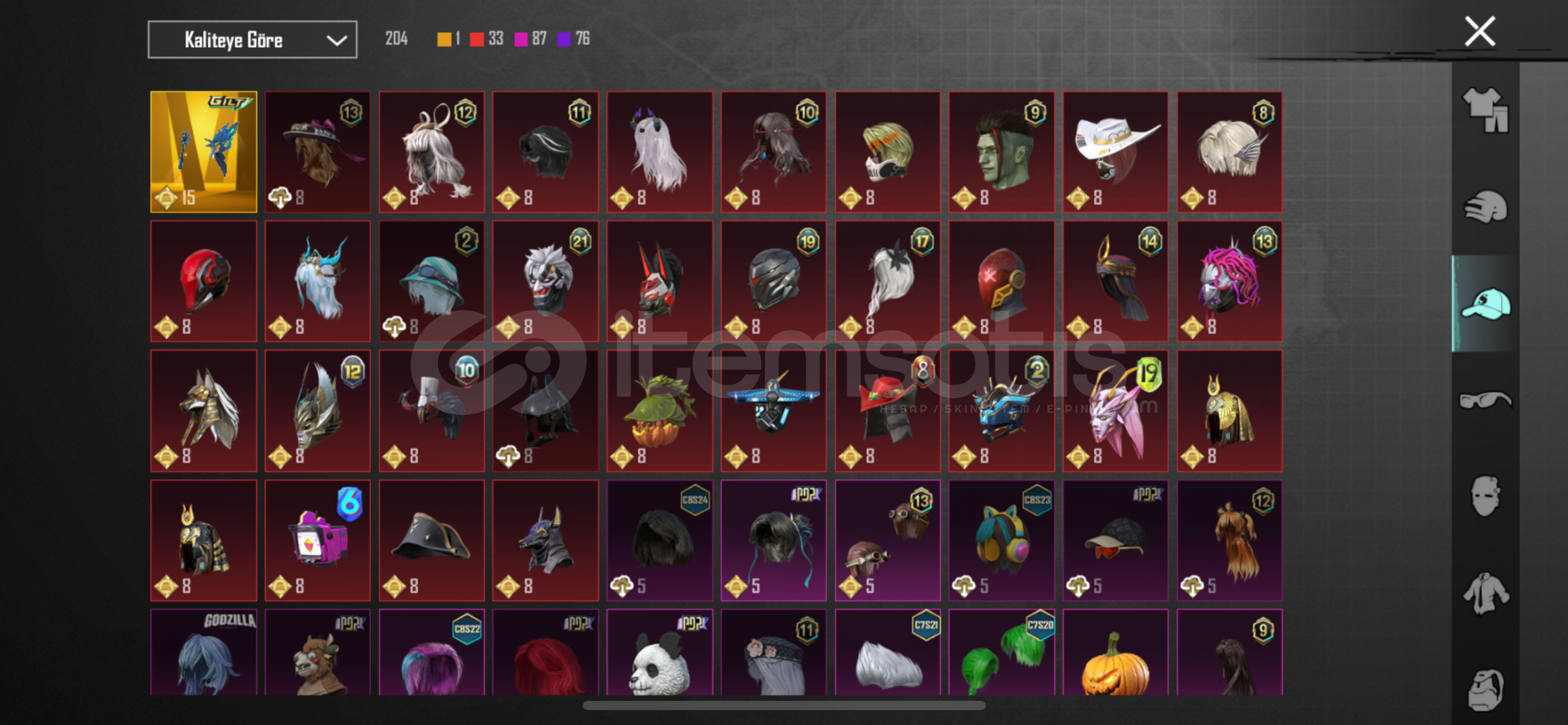Click the horizontal scrollbar at bottom
The height and width of the screenshot is (725, 1568).
click(x=784, y=706)
